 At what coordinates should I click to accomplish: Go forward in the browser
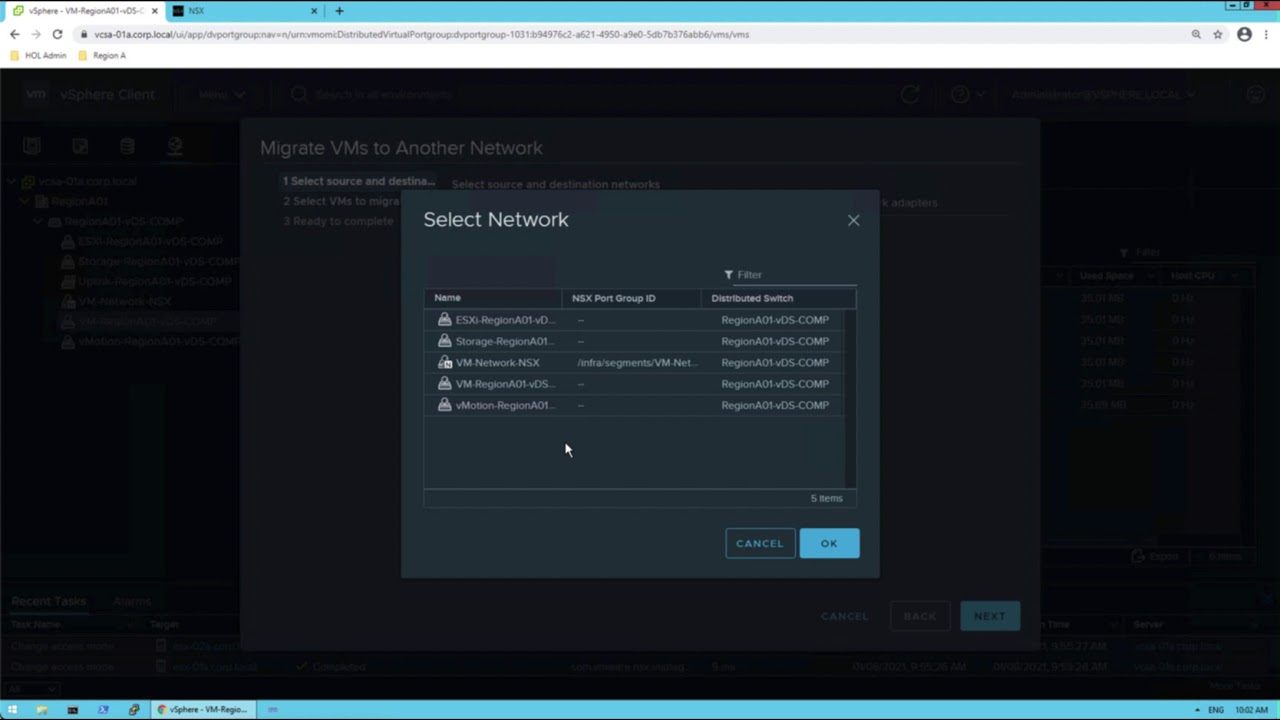[x=36, y=34]
